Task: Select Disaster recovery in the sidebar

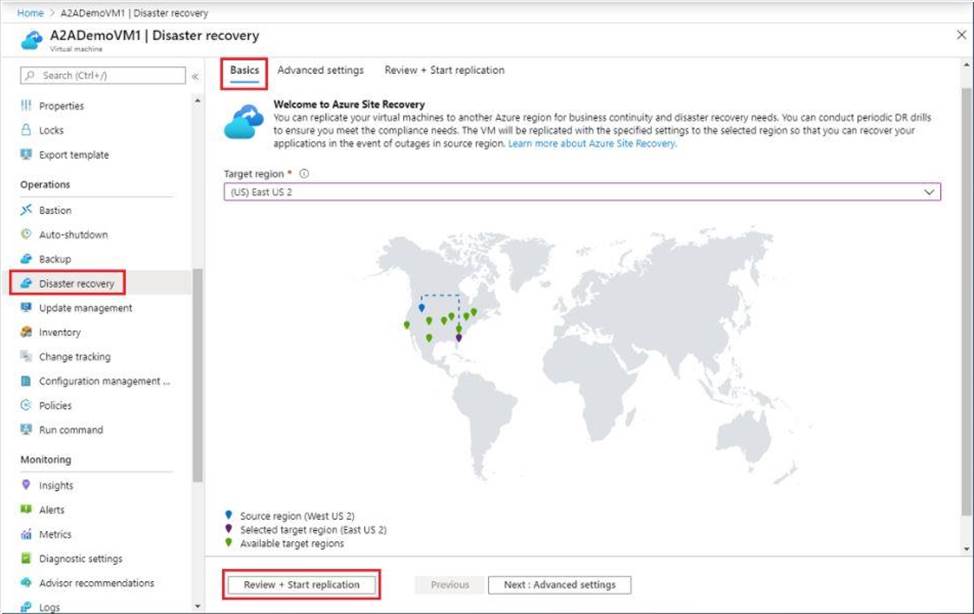Action: pyautogui.click(x=76, y=284)
